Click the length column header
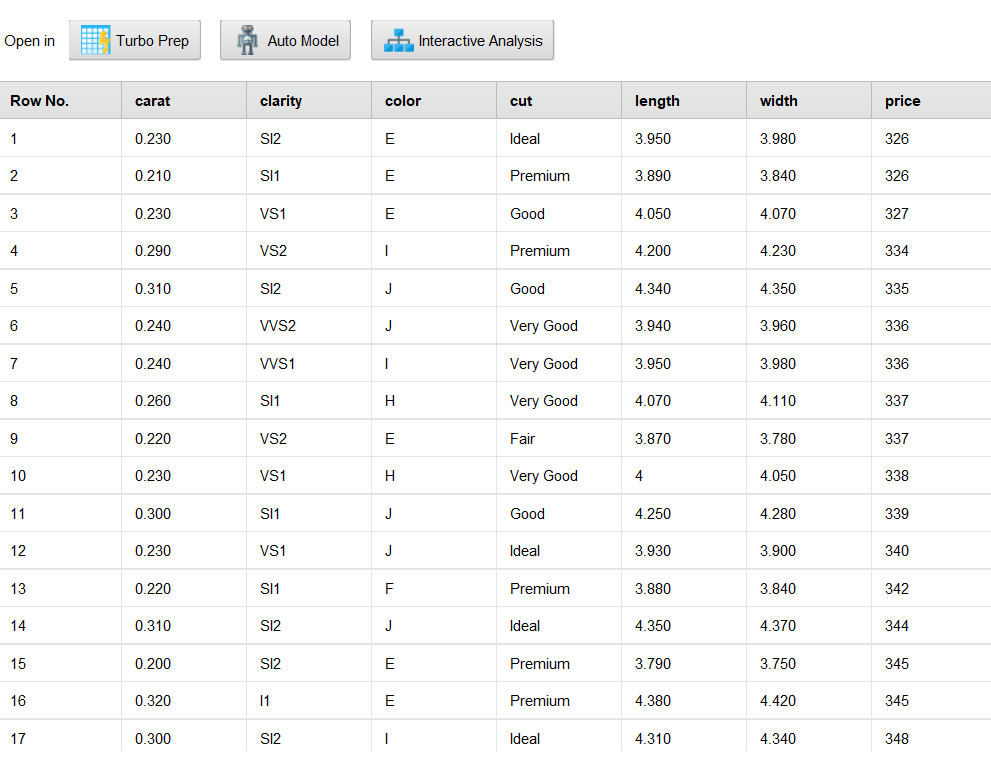 pos(684,100)
